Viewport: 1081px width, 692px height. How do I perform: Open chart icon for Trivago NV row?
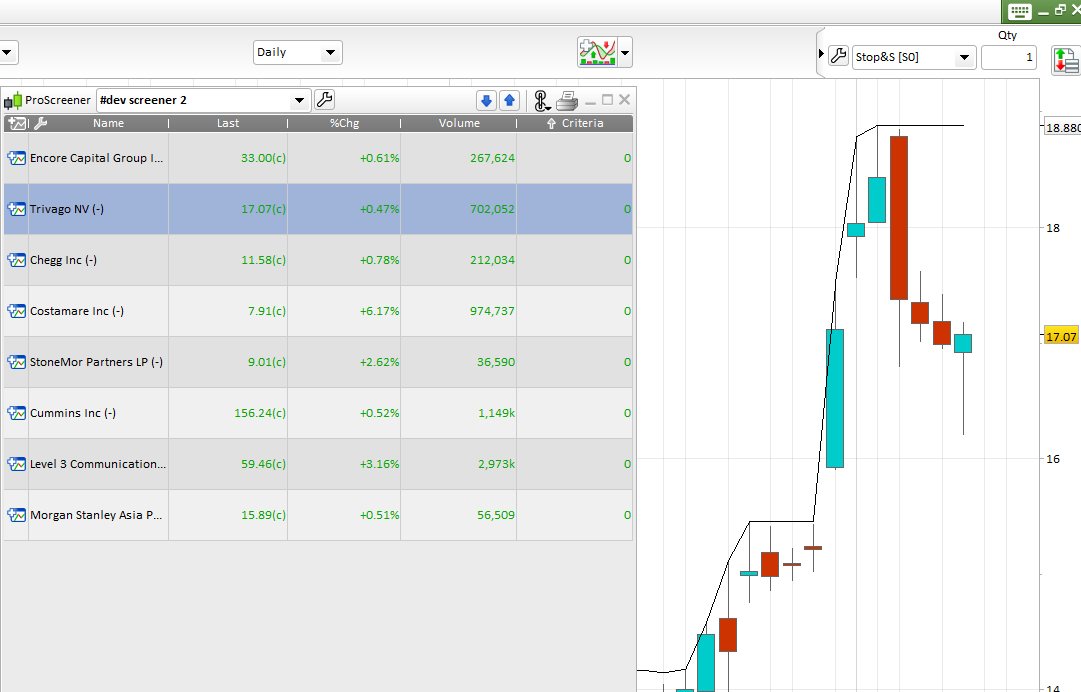17,209
